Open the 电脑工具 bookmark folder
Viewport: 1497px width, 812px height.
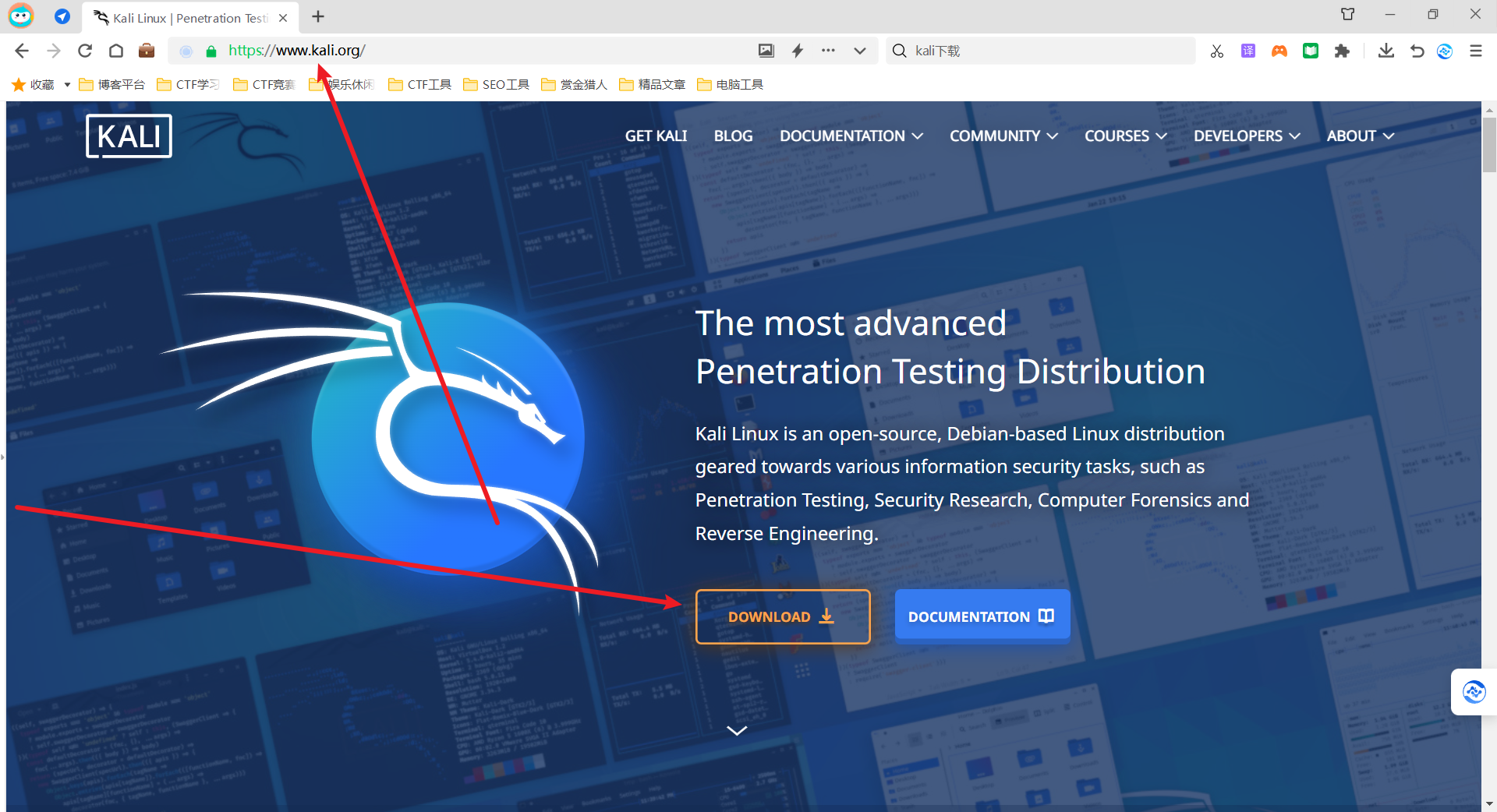coord(731,84)
